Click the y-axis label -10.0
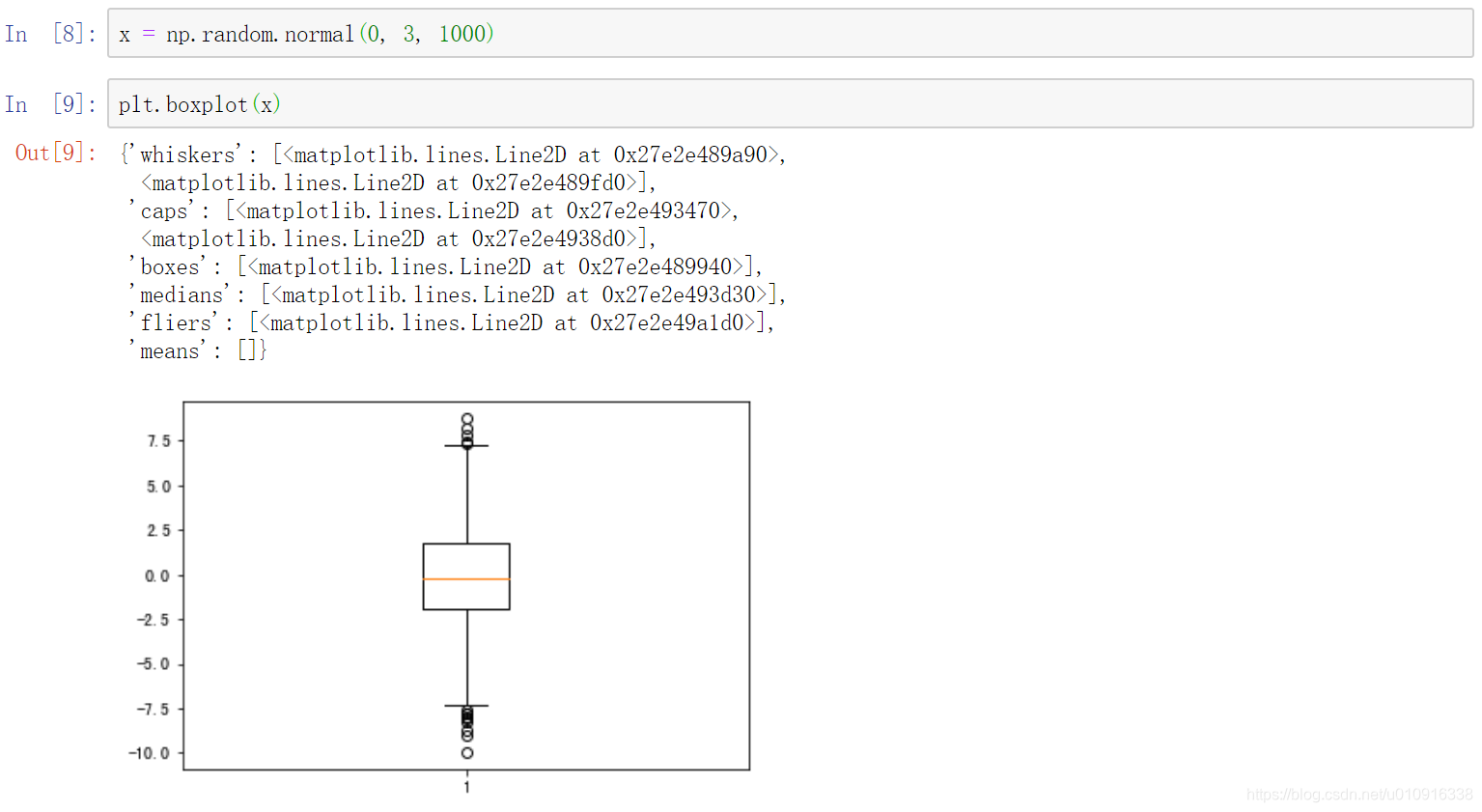 coord(149,753)
